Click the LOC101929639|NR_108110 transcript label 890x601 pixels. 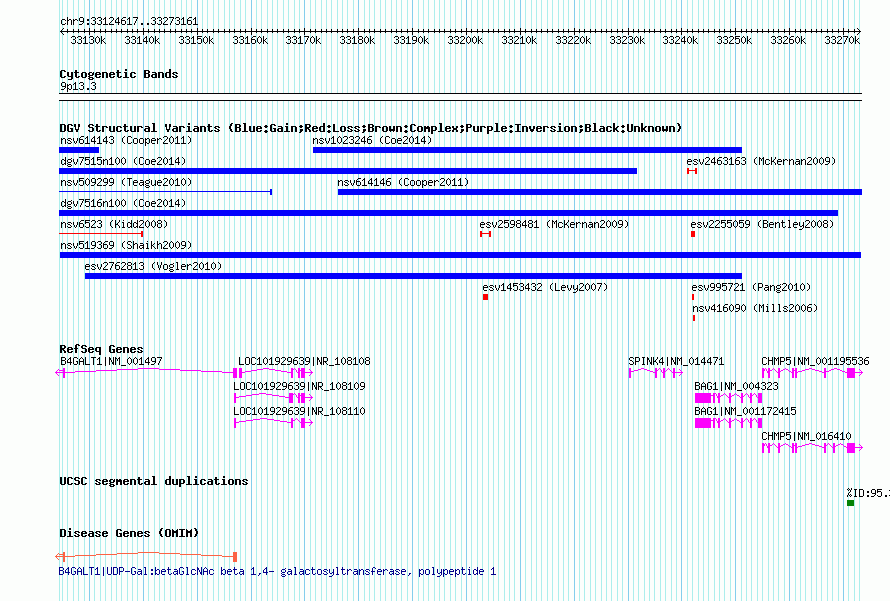(300, 411)
